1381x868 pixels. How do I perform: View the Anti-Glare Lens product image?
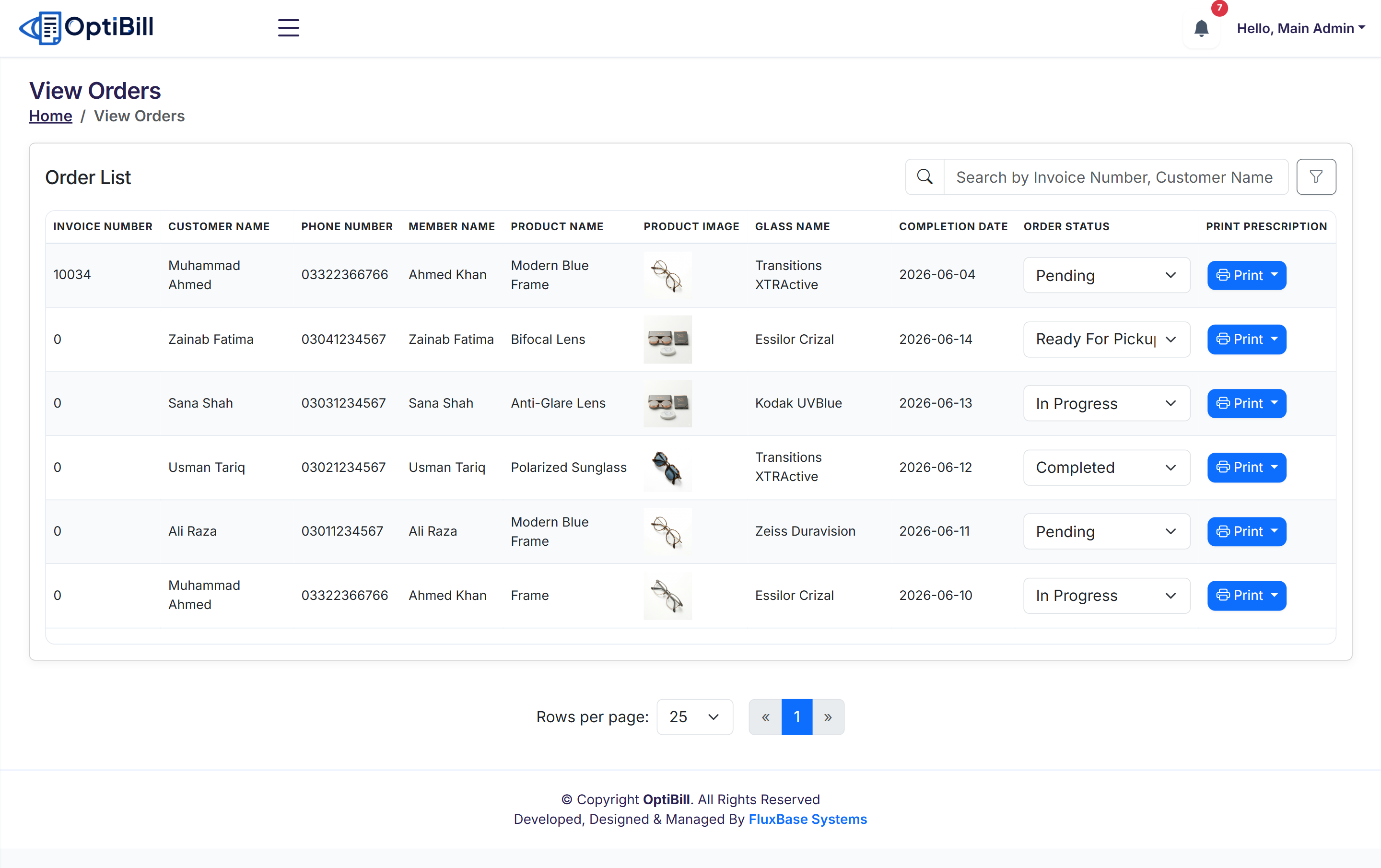(667, 403)
